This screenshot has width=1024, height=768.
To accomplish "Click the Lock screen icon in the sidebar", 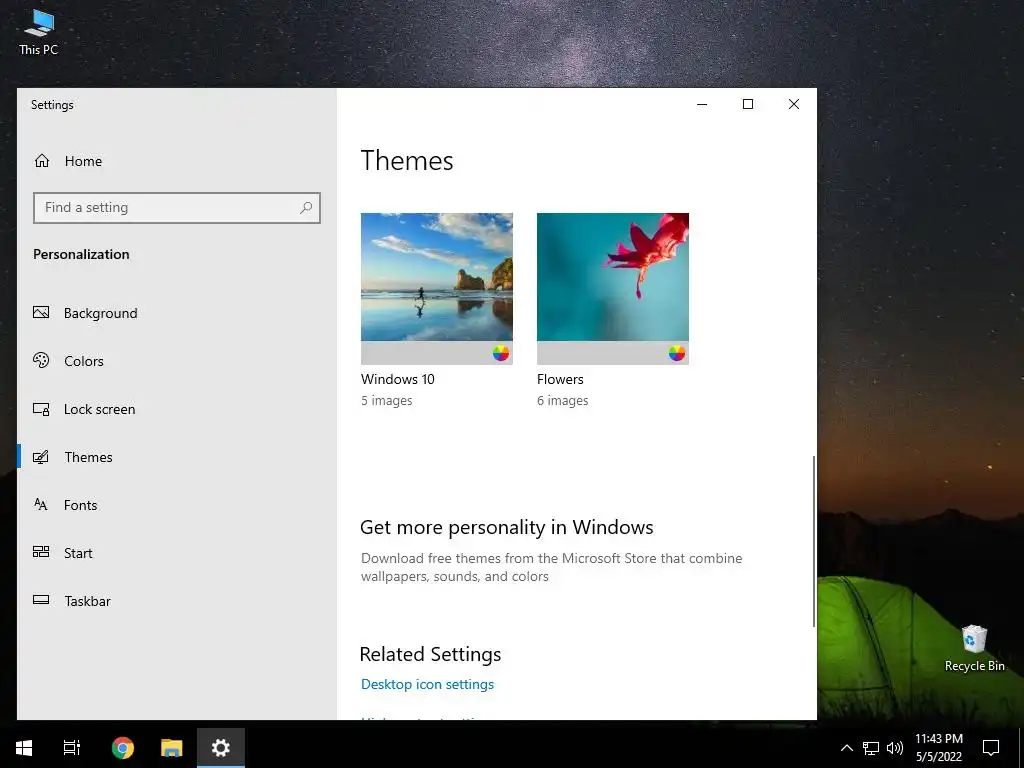I will (41, 409).
